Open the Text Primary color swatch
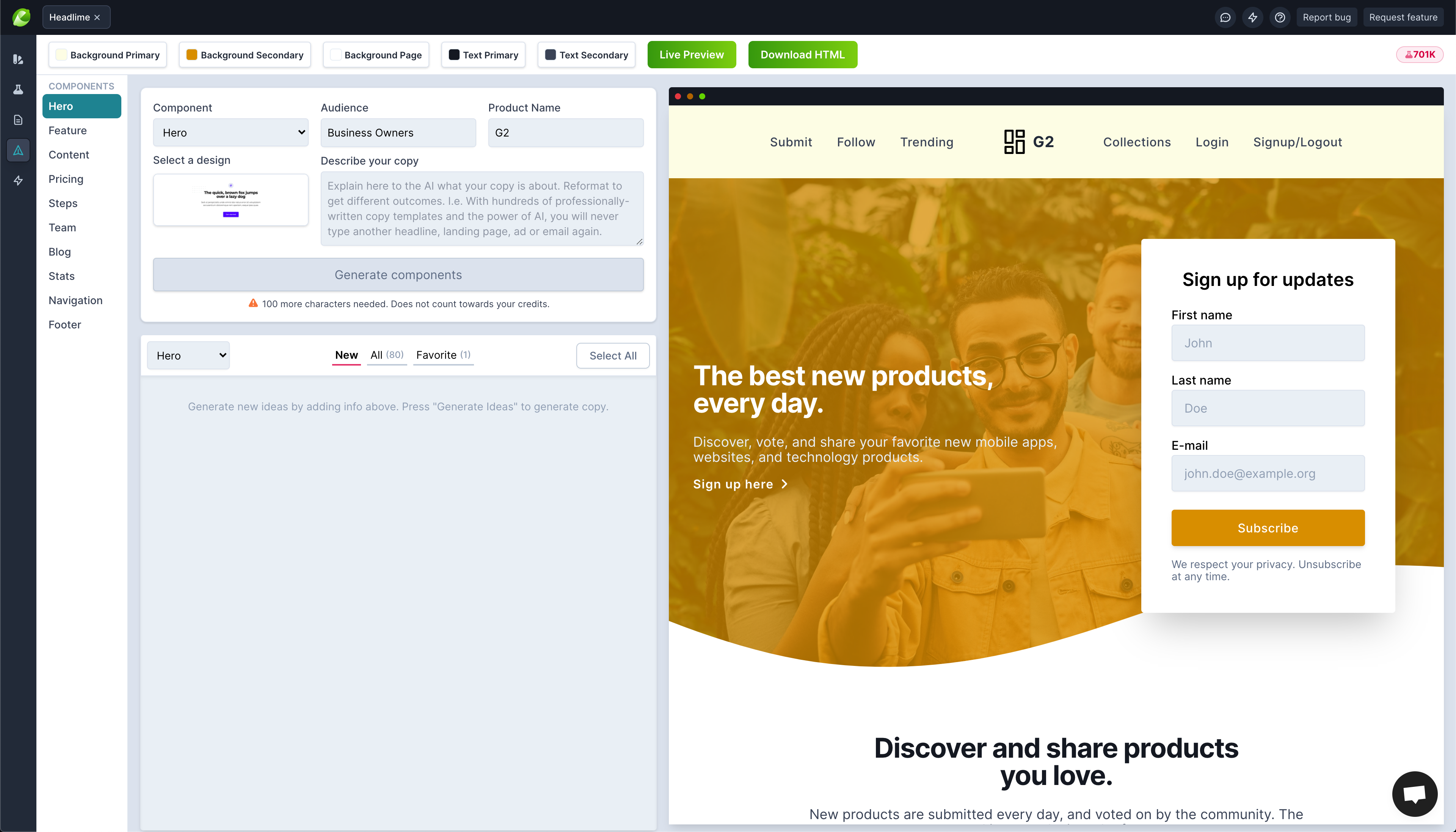The height and width of the screenshot is (832, 1456). pos(483,55)
